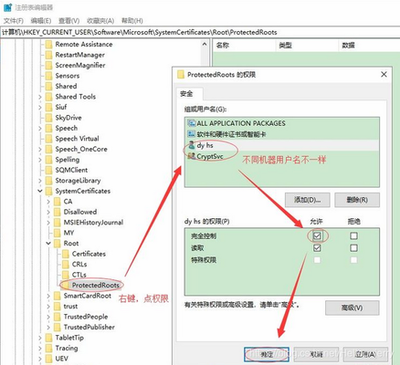Select the Speech Virtual tree item

pyautogui.click(x=77, y=139)
